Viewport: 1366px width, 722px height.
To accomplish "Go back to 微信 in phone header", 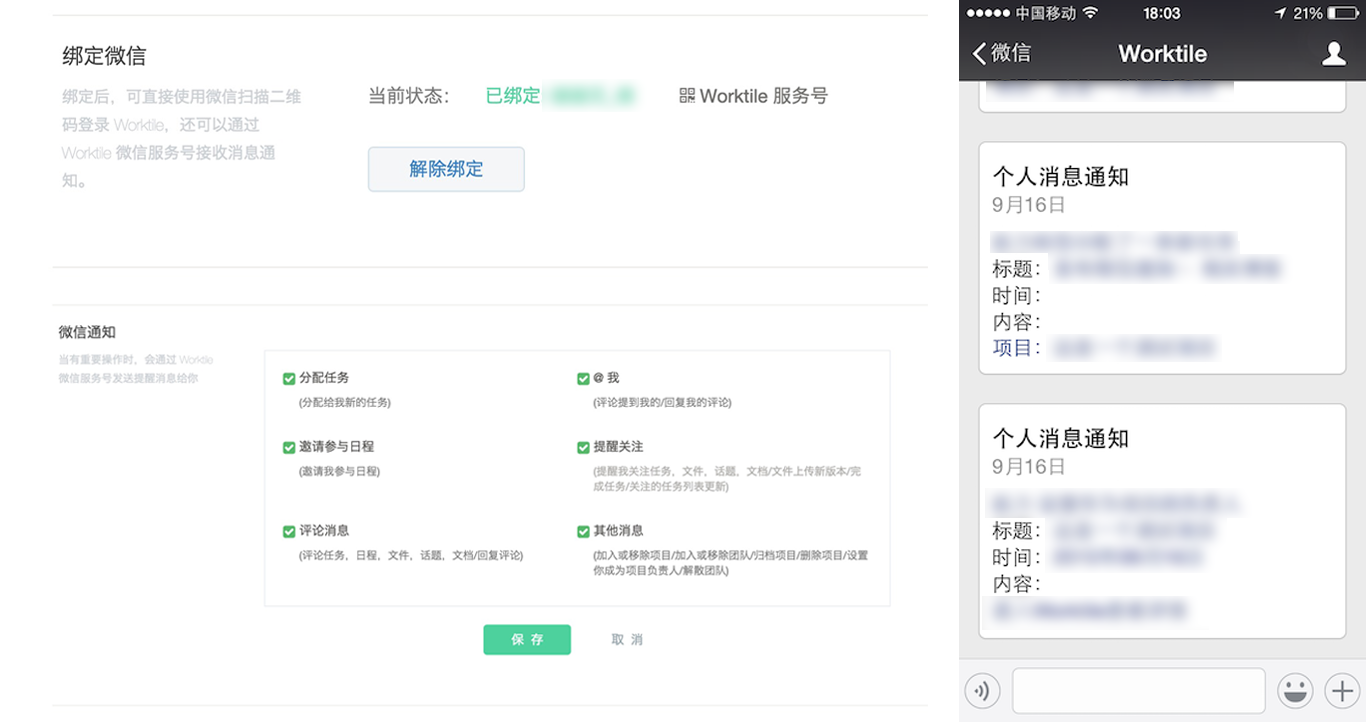I will (1001, 53).
